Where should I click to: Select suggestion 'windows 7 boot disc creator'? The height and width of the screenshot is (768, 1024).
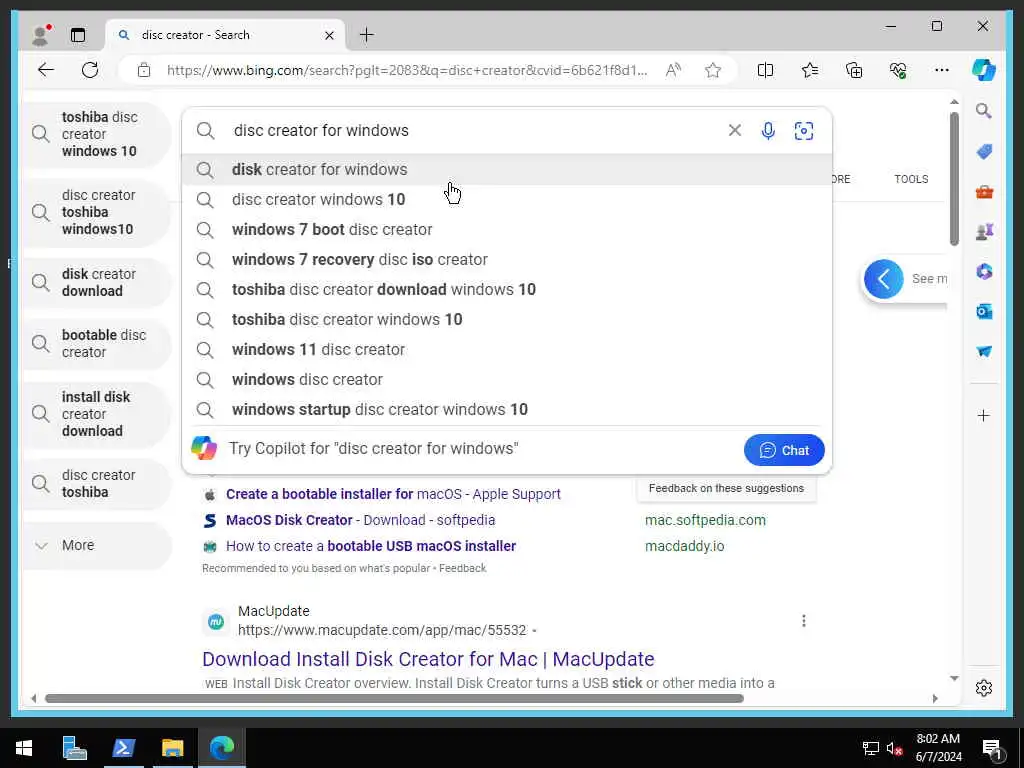507,230
